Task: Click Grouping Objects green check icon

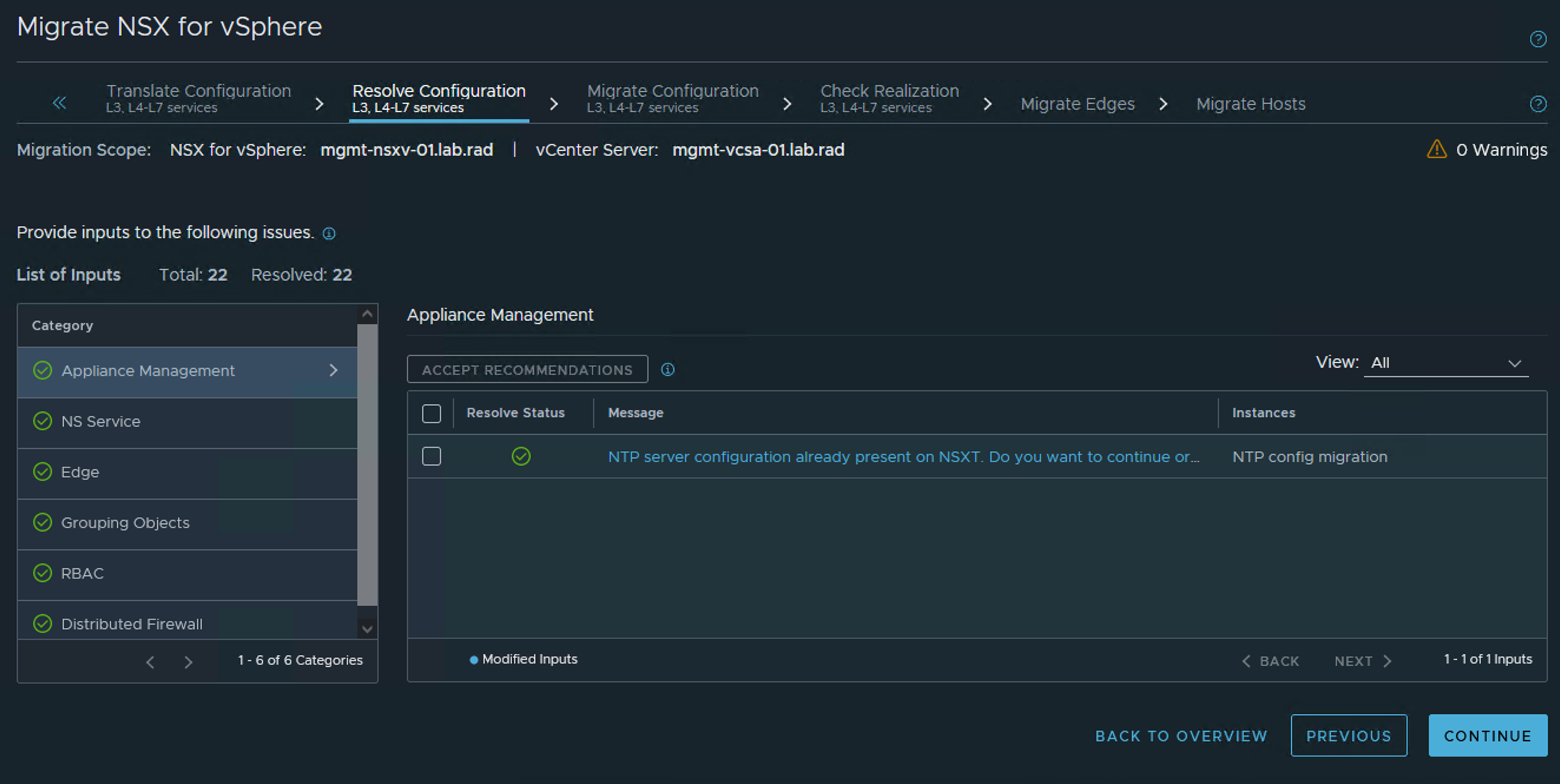Action: 42,522
